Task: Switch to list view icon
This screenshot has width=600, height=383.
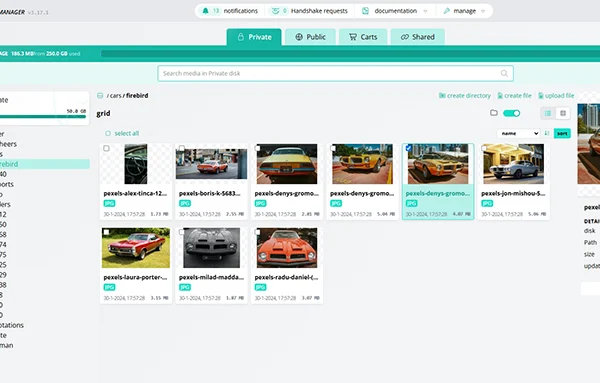Action: point(548,113)
